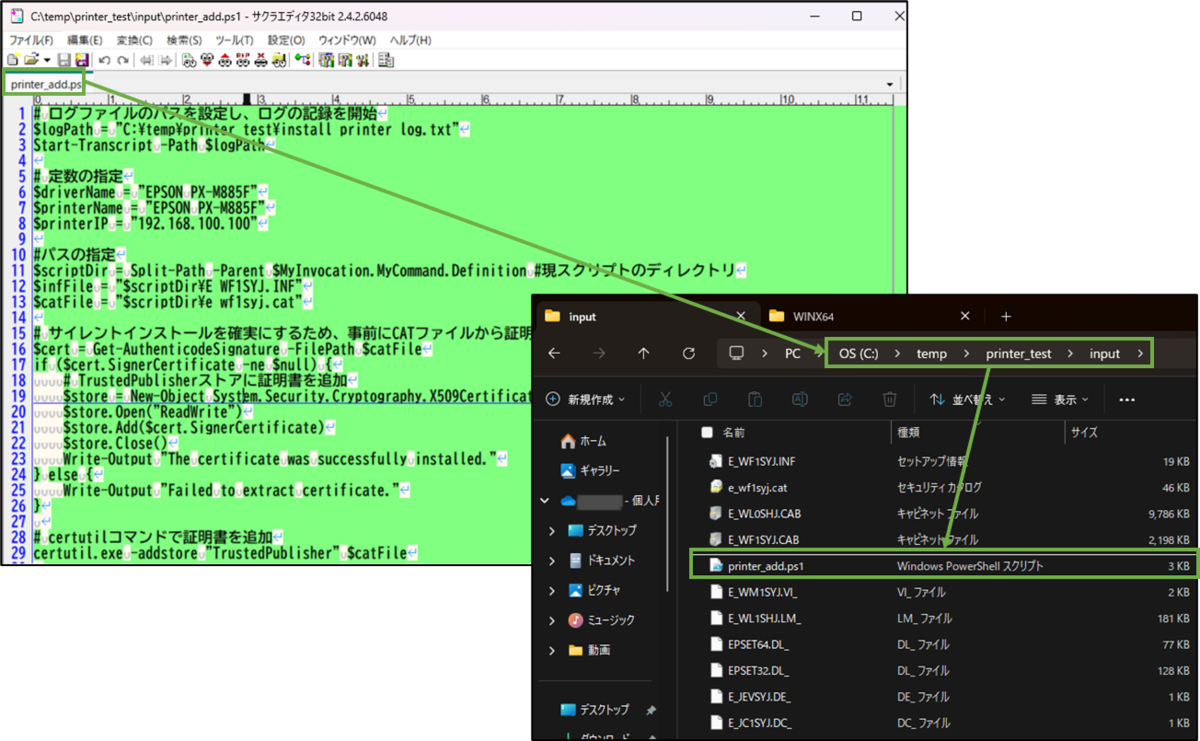Click the Save floppy icon in Sakura toolbar

pos(63,60)
